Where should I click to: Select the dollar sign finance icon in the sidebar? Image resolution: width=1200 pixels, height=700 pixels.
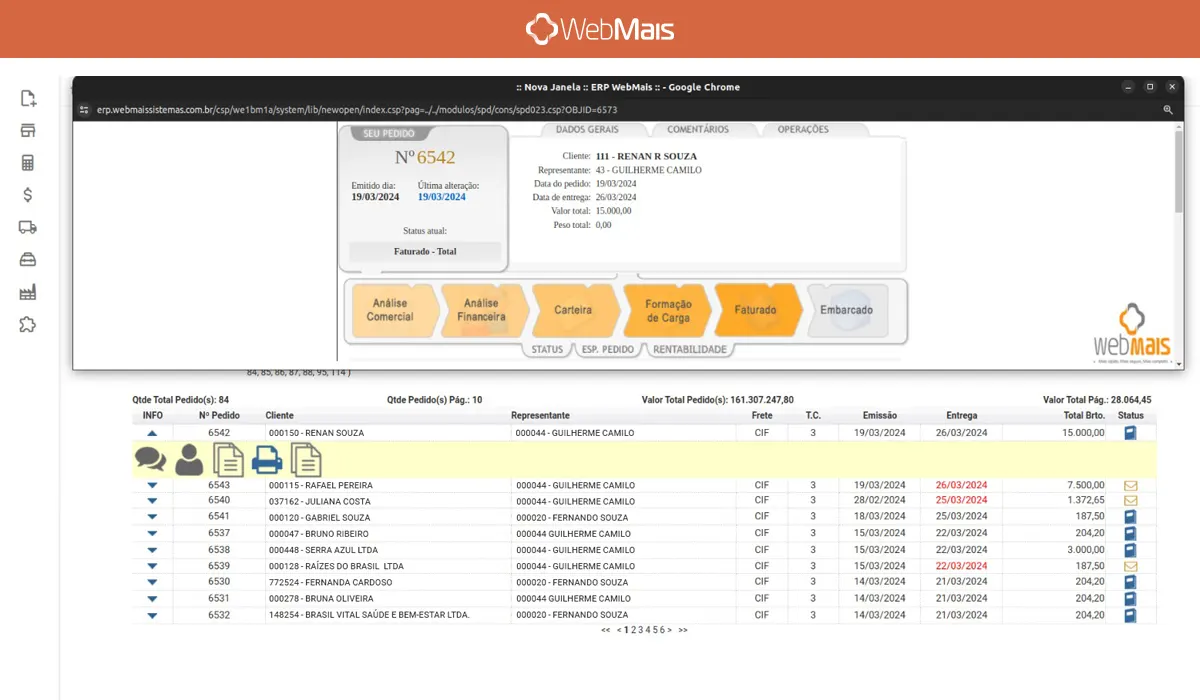click(x=26, y=194)
